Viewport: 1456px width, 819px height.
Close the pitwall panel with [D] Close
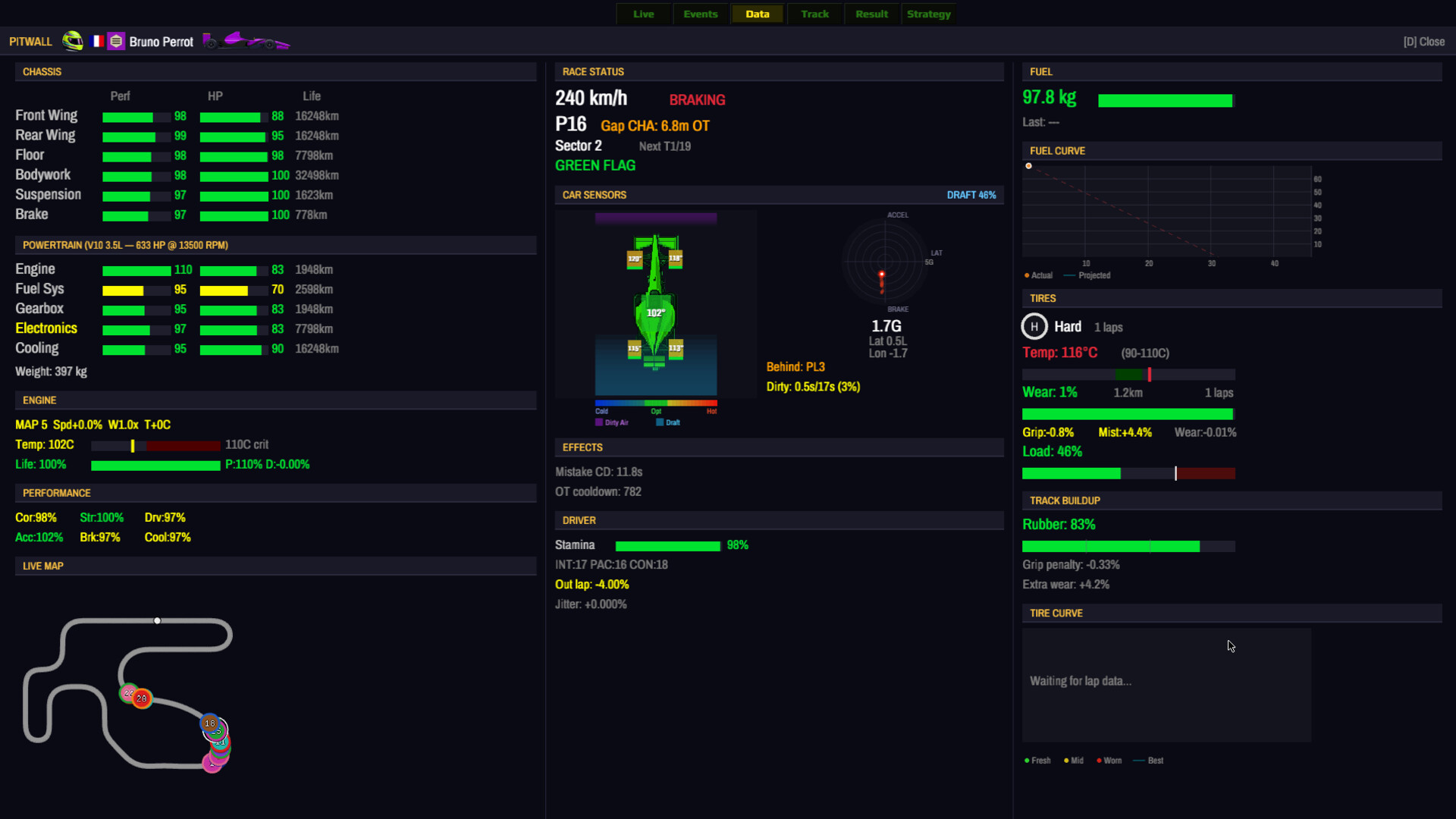(1423, 42)
